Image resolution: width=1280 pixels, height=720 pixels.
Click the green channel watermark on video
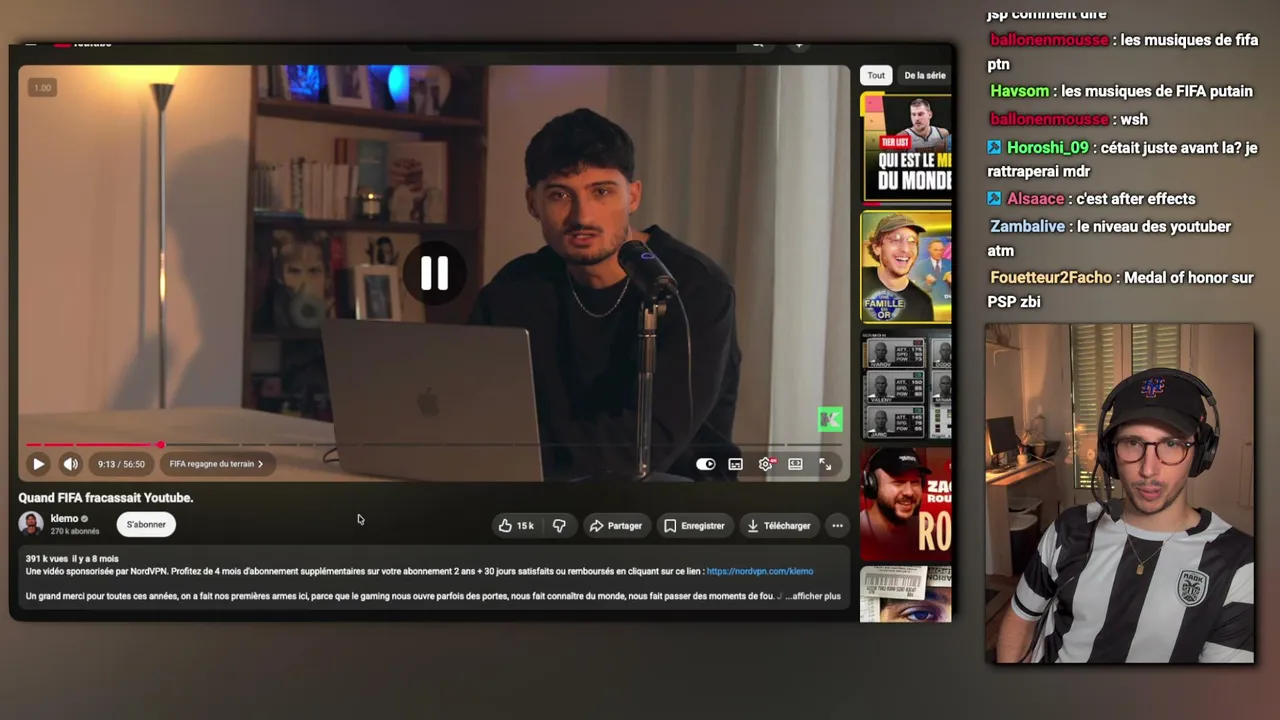tap(830, 420)
